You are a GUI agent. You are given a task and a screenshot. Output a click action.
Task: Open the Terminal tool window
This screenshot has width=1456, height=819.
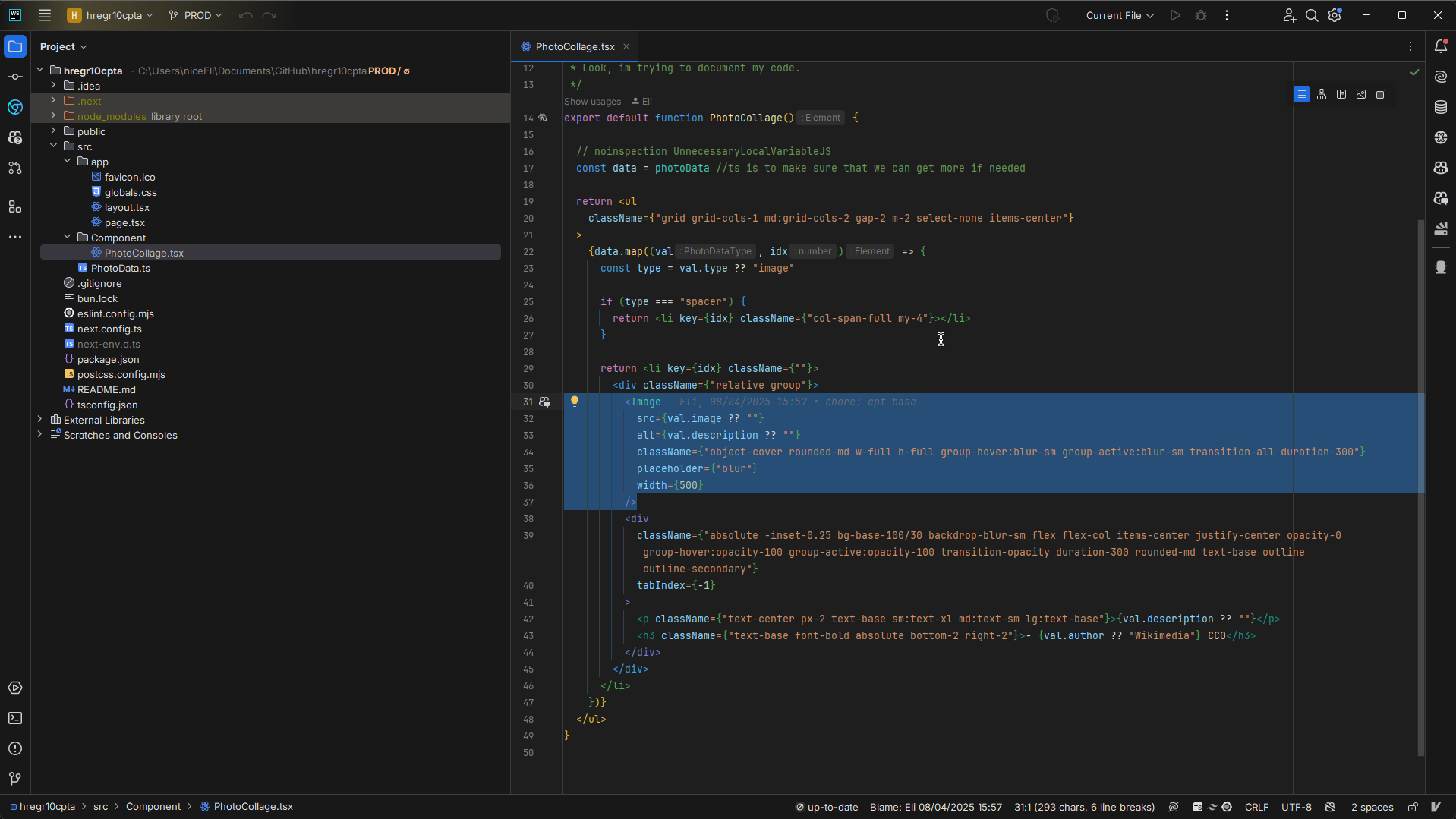pos(15,718)
